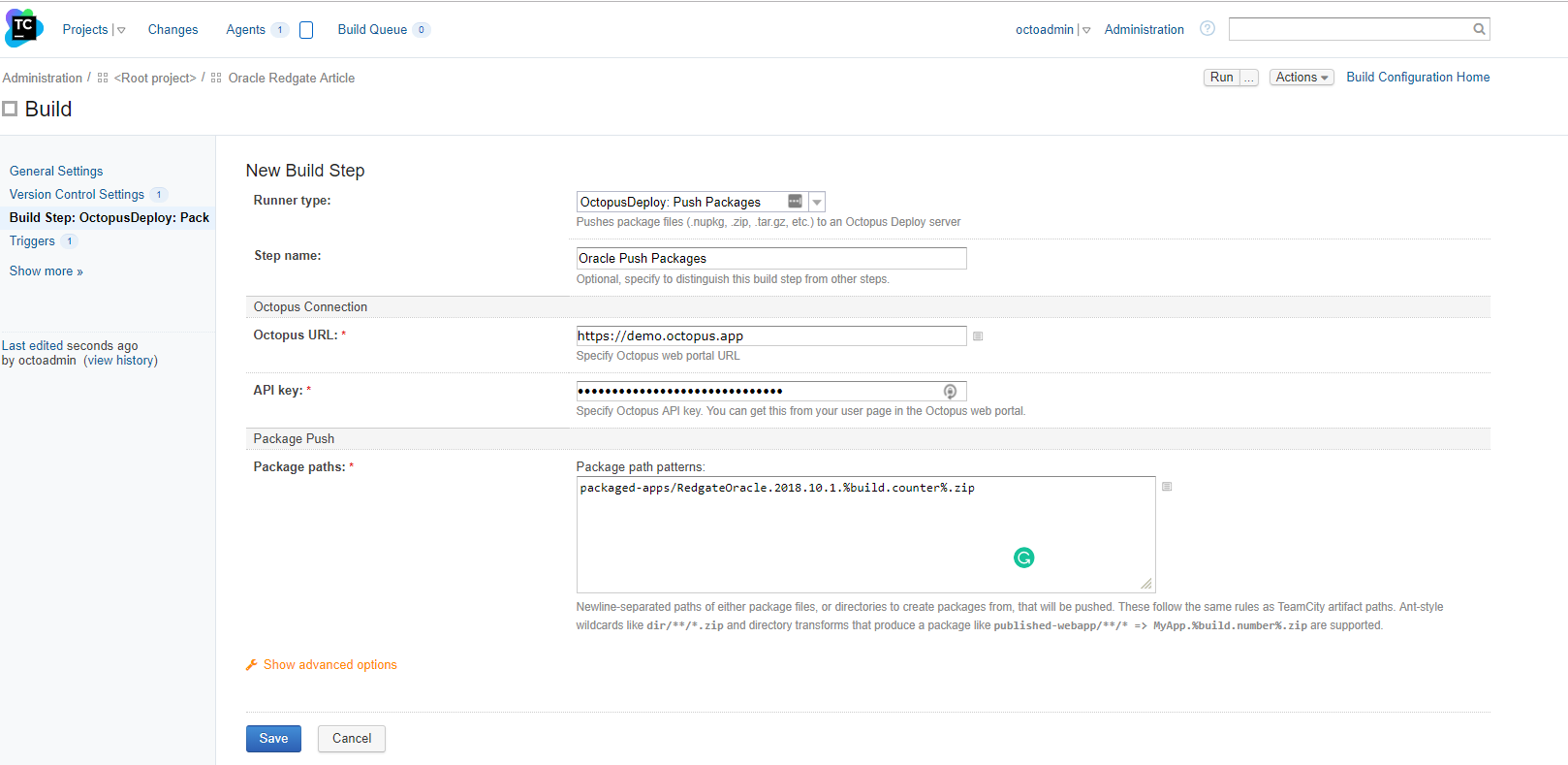Click the TeamCity logo icon

tap(23, 29)
